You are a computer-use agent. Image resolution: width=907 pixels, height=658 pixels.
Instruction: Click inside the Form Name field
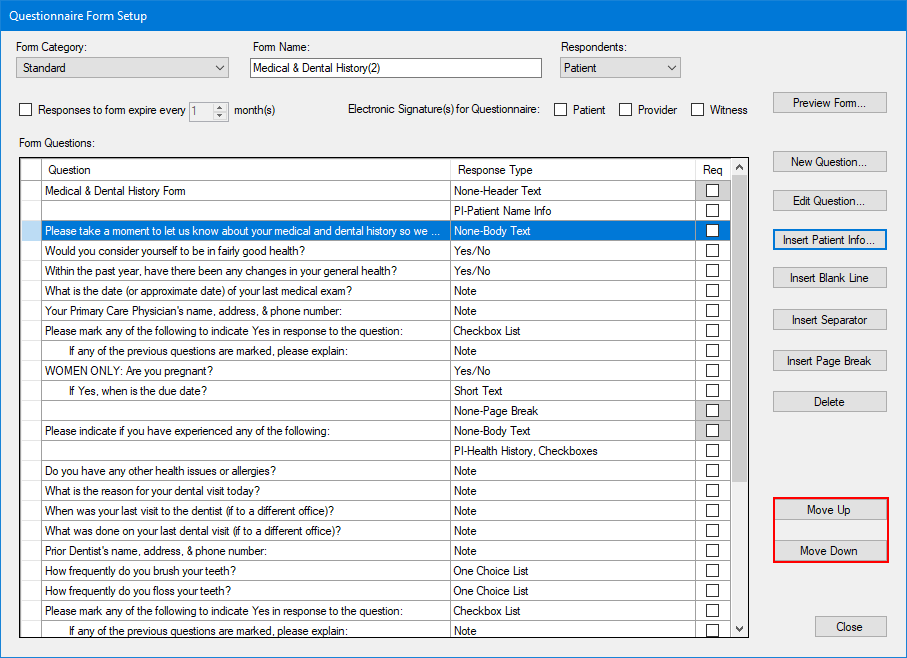[x=395, y=67]
